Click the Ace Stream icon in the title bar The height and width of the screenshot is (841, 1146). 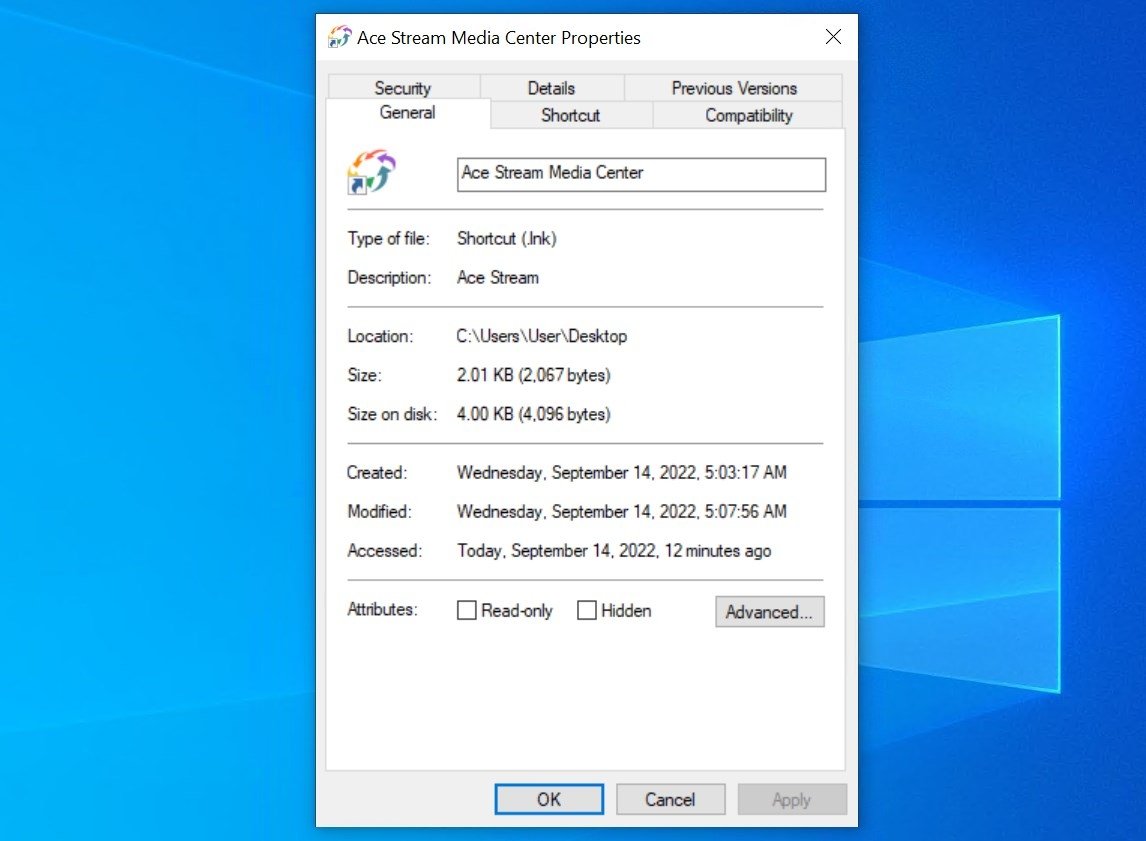click(x=339, y=37)
